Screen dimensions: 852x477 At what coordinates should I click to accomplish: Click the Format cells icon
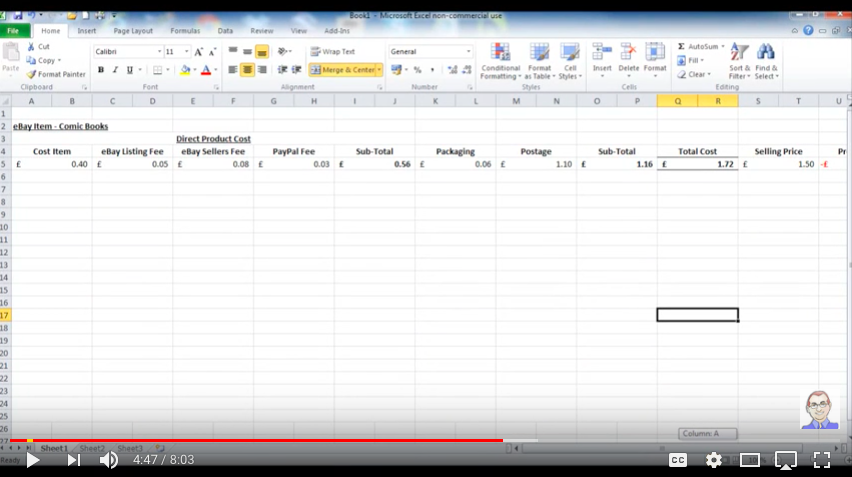(x=655, y=53)
